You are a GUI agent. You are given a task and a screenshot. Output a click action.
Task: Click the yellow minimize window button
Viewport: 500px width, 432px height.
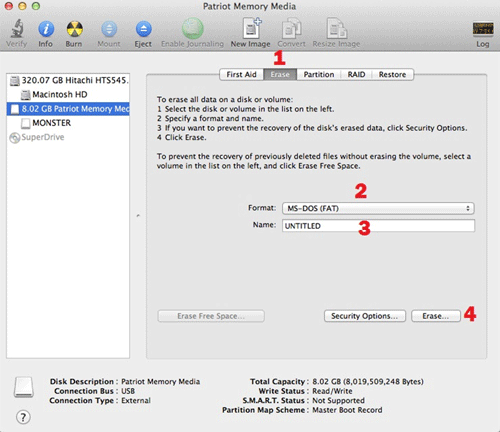coord(22,6)
